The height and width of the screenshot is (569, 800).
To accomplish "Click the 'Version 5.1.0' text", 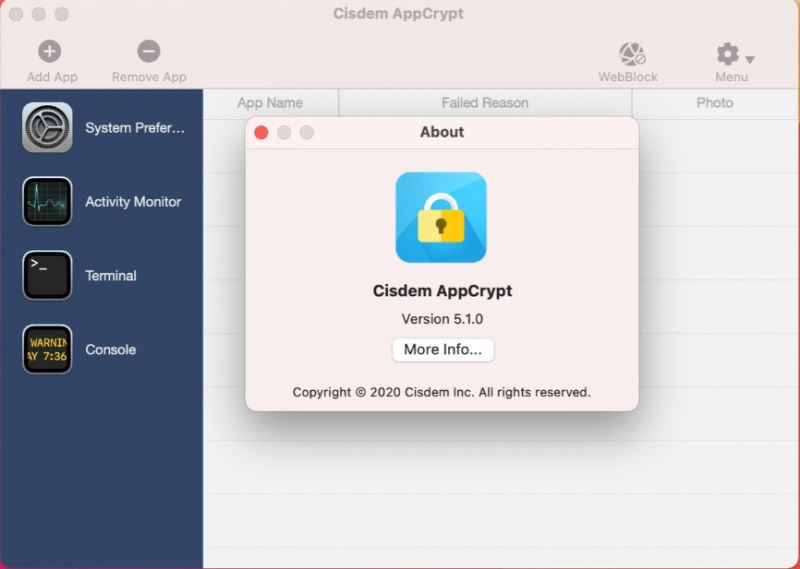I will [x=442, y=319].
